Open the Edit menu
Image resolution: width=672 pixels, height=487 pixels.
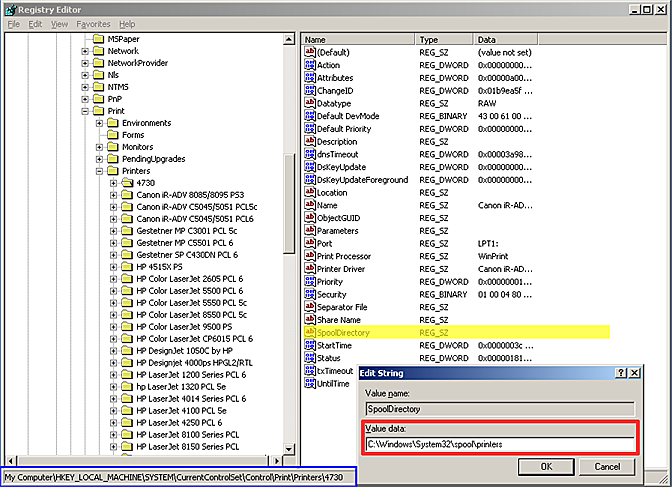tap(35, 24)
